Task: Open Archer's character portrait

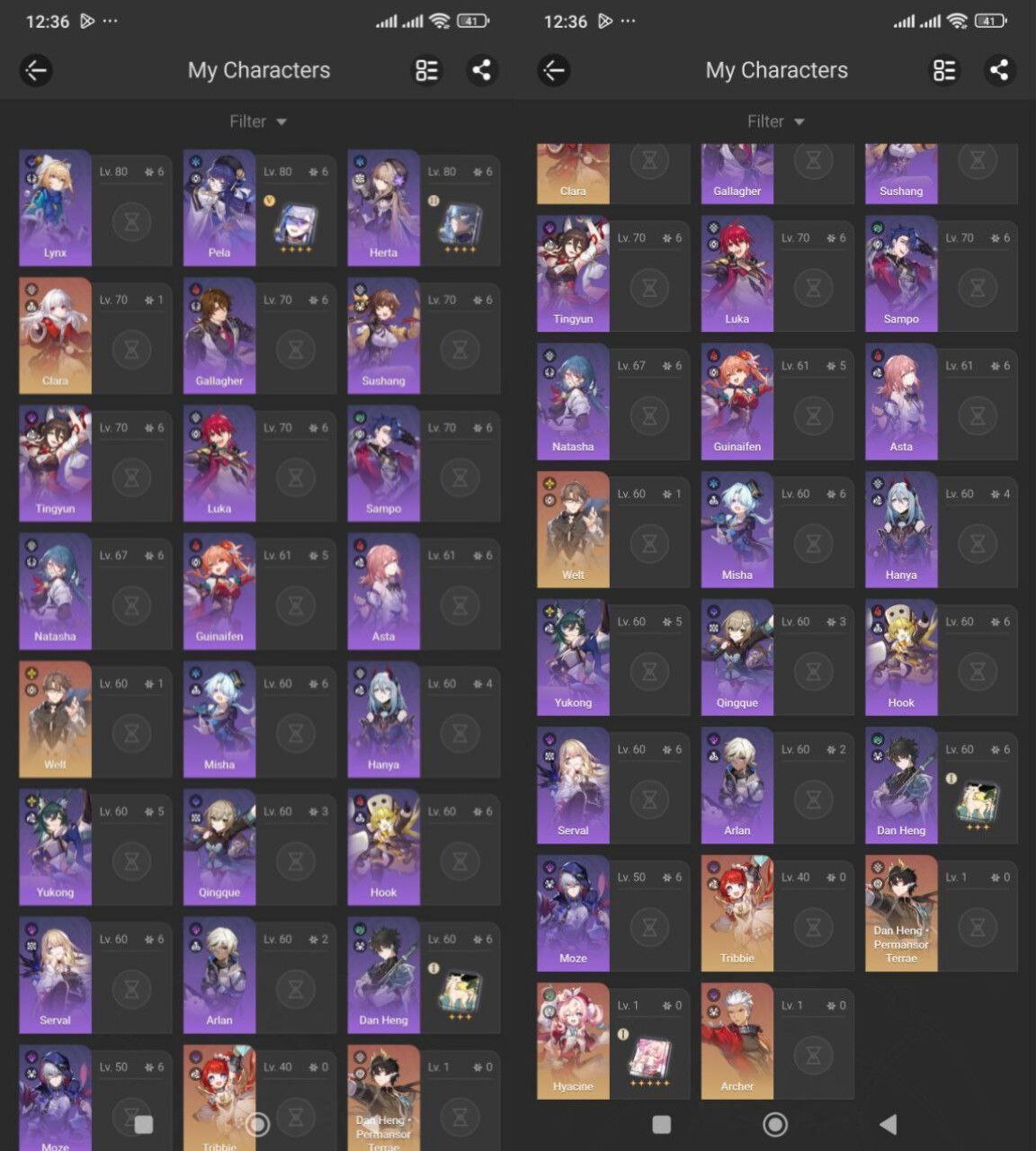Action: click(737, 1040)
